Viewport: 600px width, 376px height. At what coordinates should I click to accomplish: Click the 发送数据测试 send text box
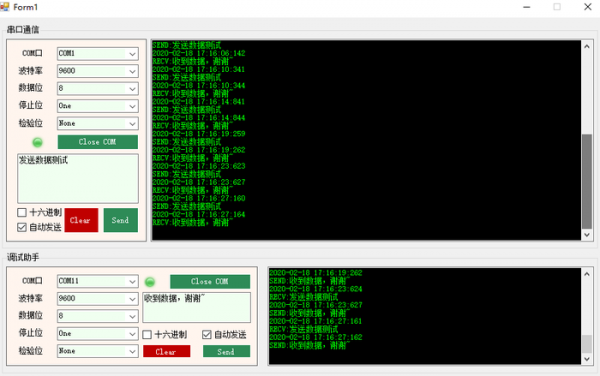(x=78, y=178)
